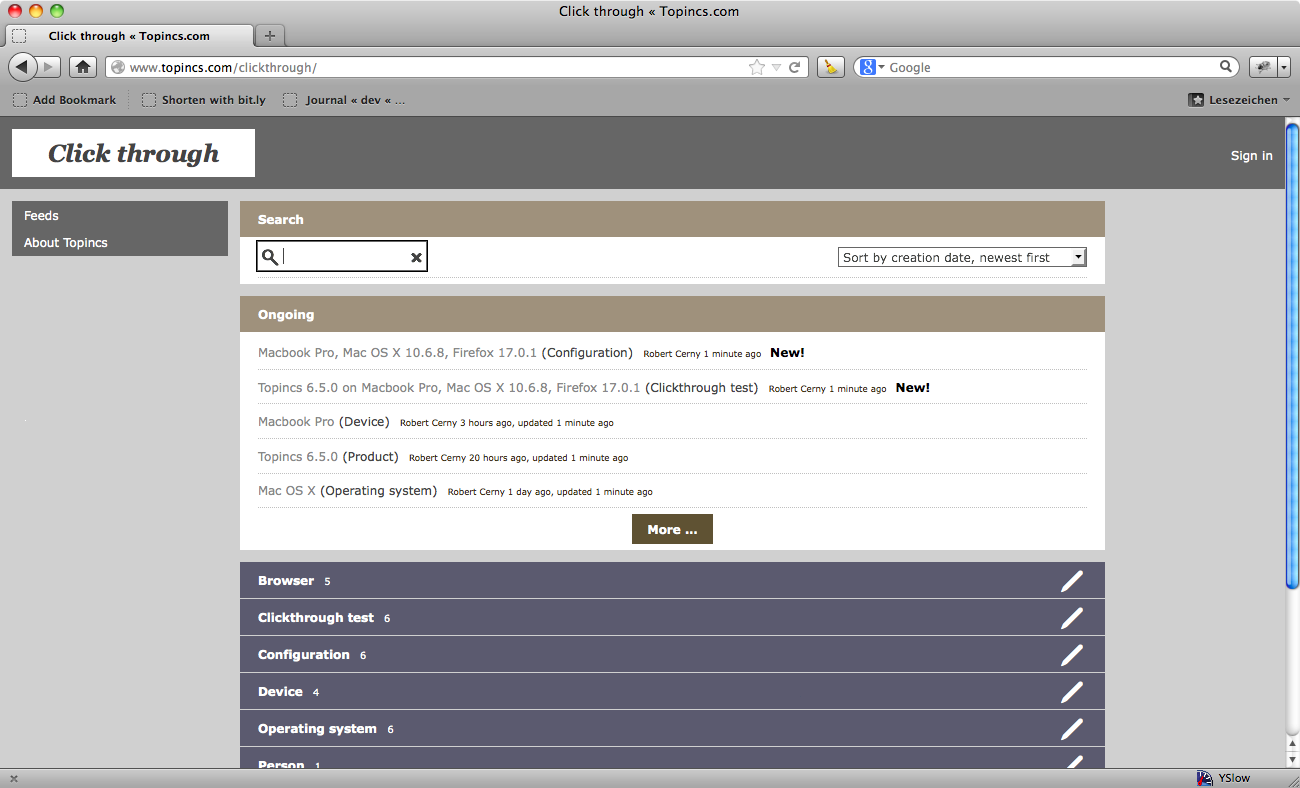
Task: Expand the Lesezeichen bookmarks menu
Action: point(1239,100)
